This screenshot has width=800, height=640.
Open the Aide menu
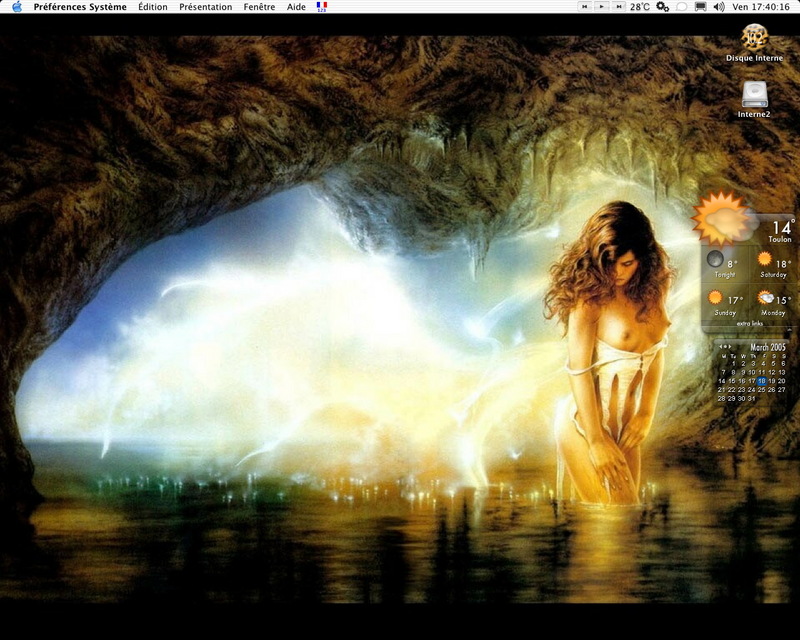point(296,7)
